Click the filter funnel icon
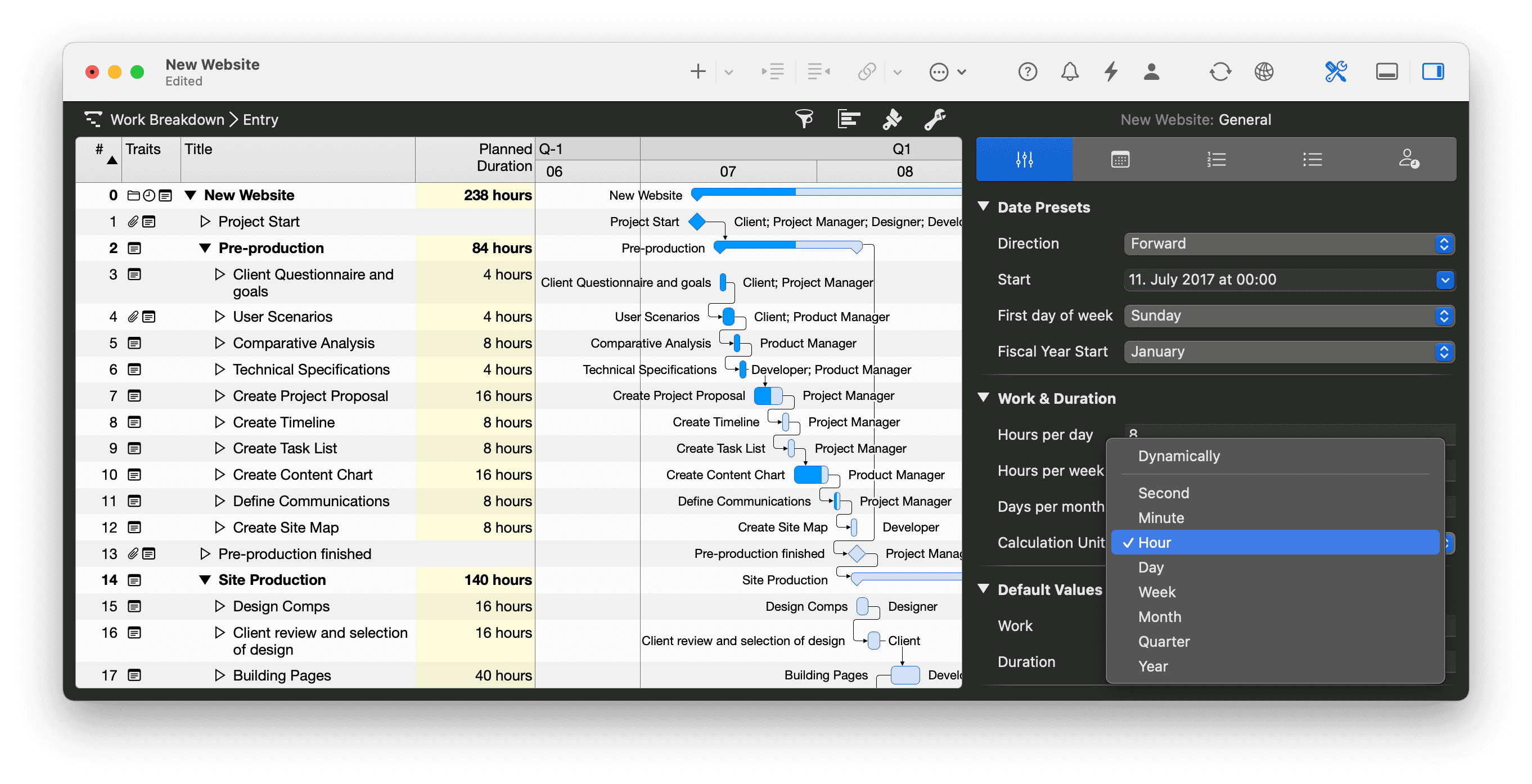 click(x=804, y=119)
